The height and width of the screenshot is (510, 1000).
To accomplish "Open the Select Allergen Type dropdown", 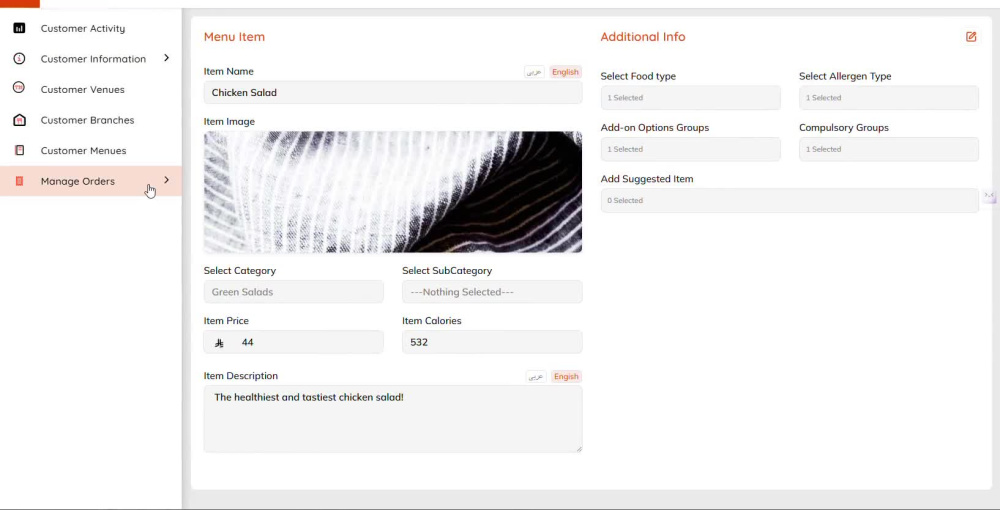I will pyautogui.click(x=888, y=98).
